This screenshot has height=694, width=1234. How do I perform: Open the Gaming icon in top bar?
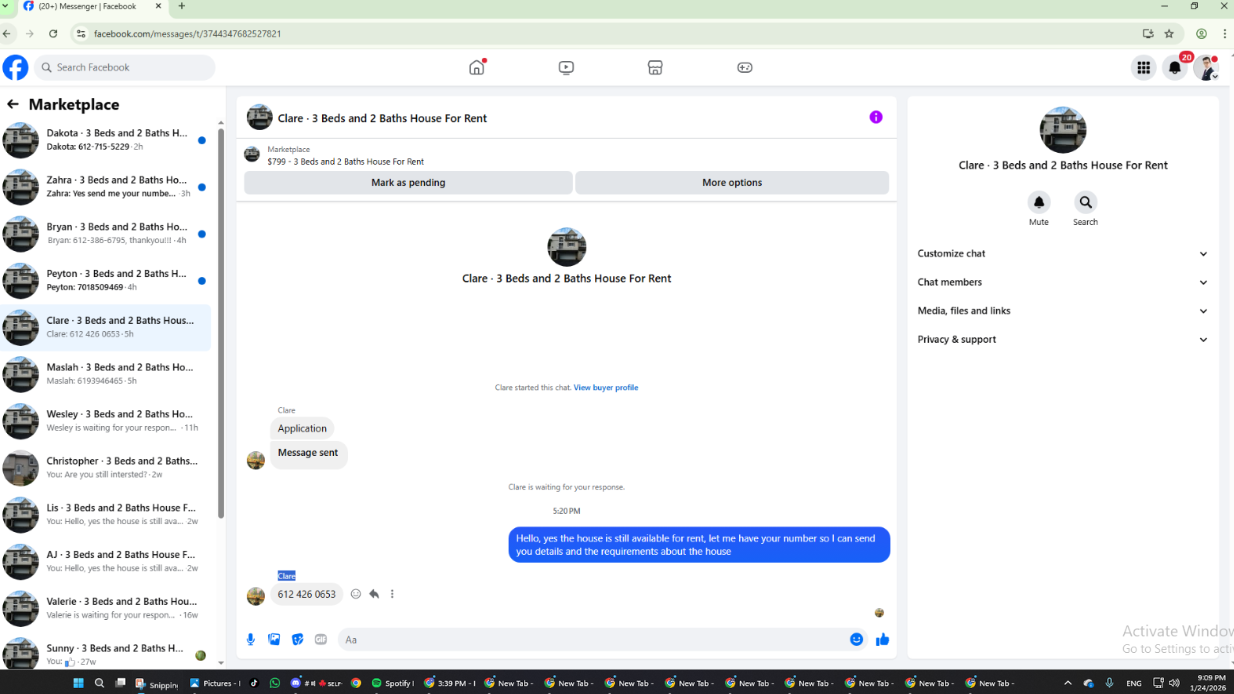tap(745, 68)
